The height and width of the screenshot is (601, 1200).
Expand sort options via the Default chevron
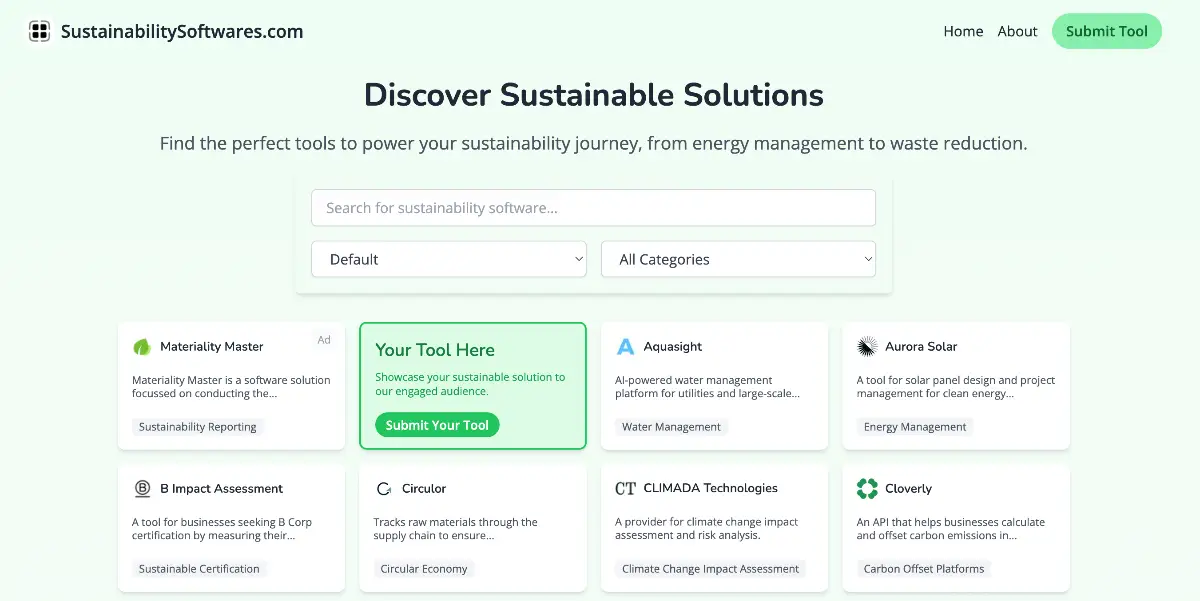click(580, 259)
